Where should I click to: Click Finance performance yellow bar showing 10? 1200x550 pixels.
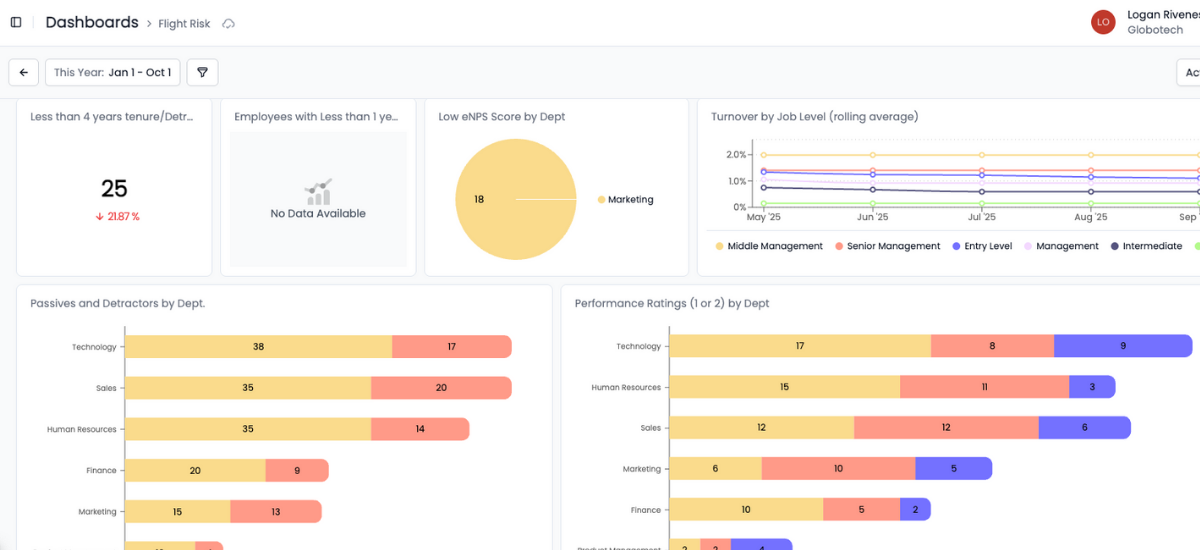pyautogui.click(x=746, y=510)
